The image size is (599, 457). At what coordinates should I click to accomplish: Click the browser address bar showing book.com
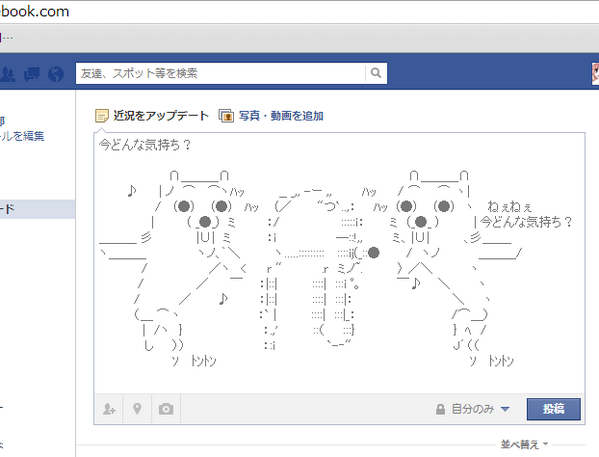point(300,11)
